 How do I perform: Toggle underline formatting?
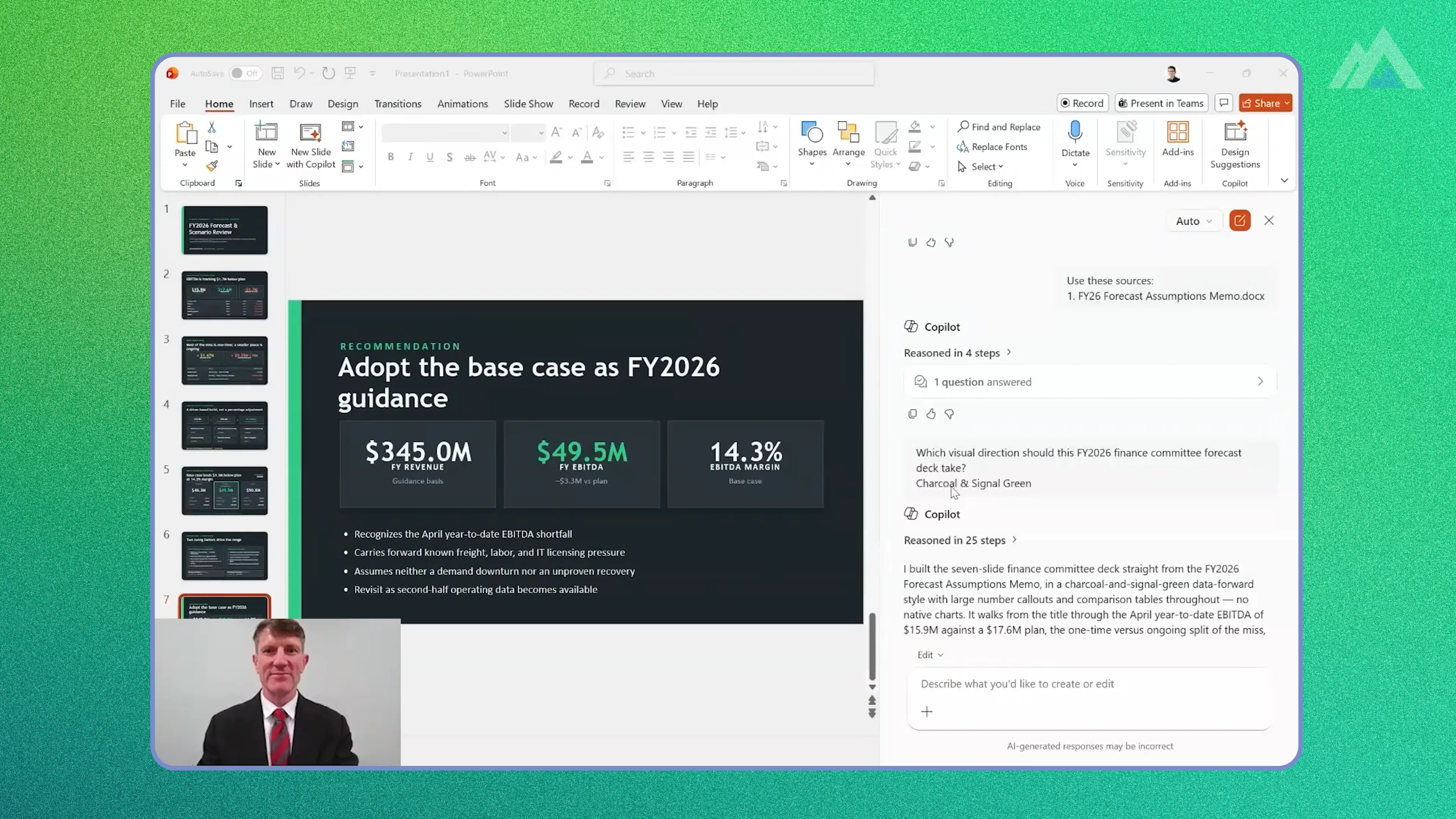(x=430, y=157)
